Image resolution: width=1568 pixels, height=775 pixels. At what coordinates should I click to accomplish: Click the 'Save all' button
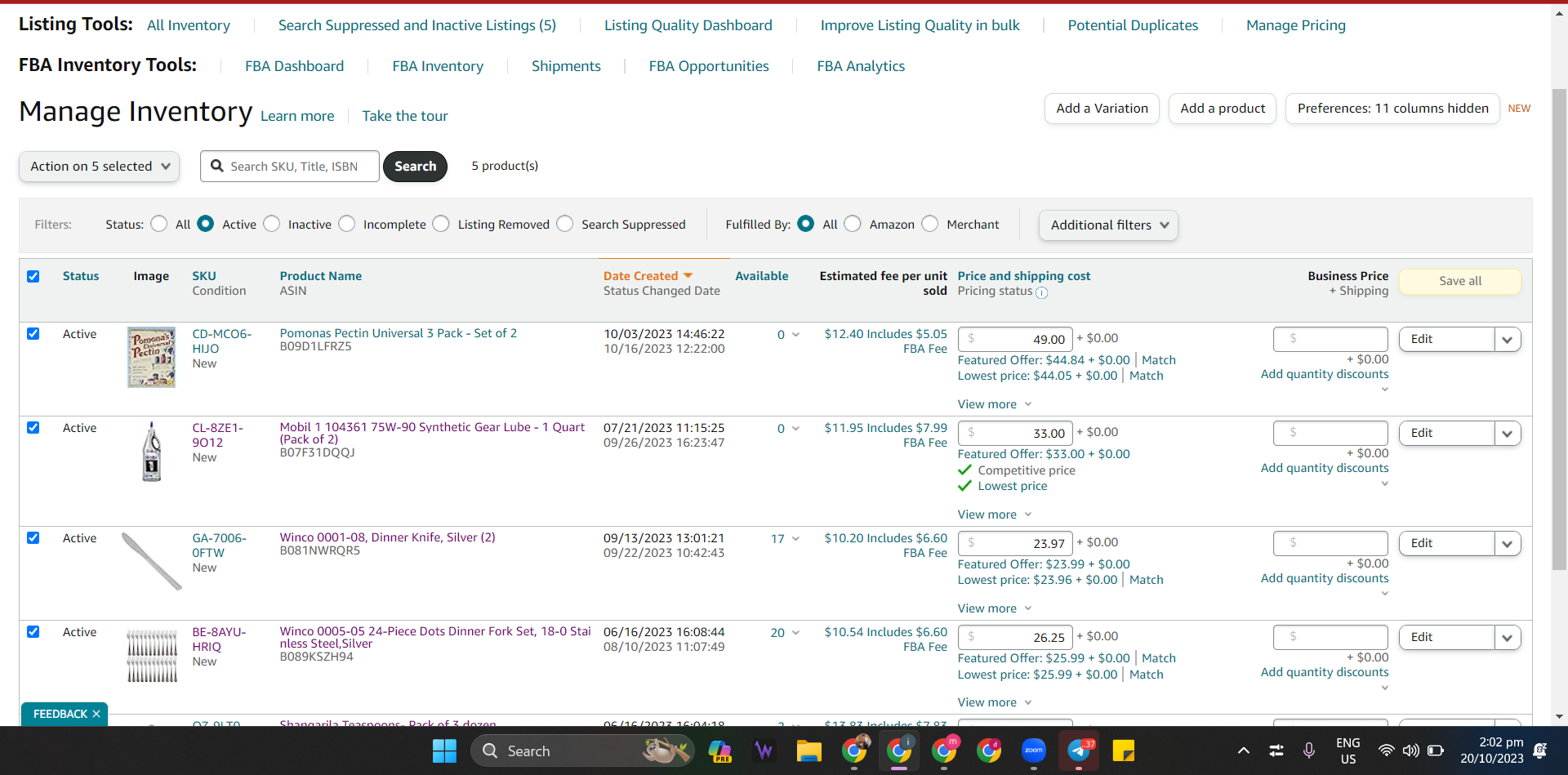click(1460, 281)
